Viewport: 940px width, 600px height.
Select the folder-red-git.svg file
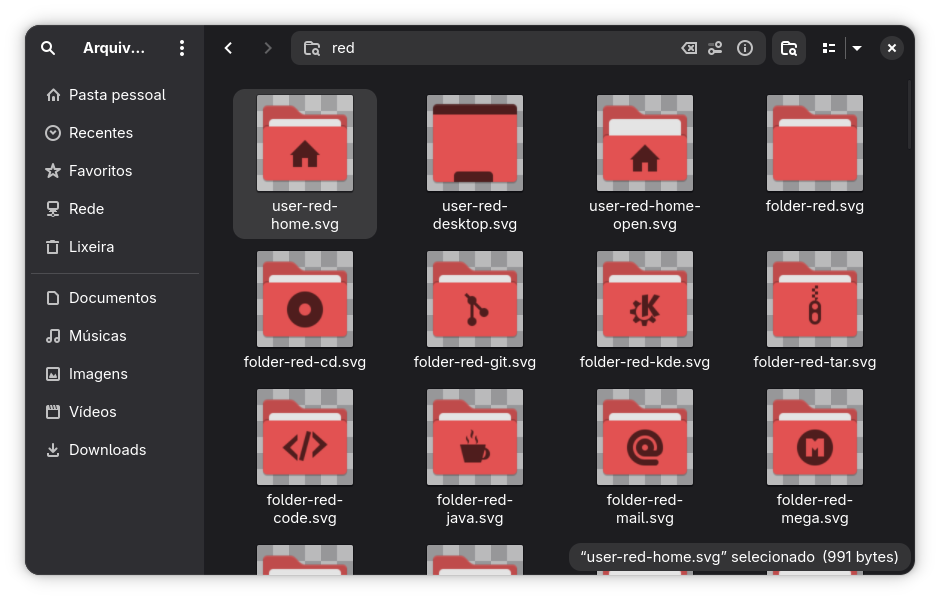tap(475, 300)
